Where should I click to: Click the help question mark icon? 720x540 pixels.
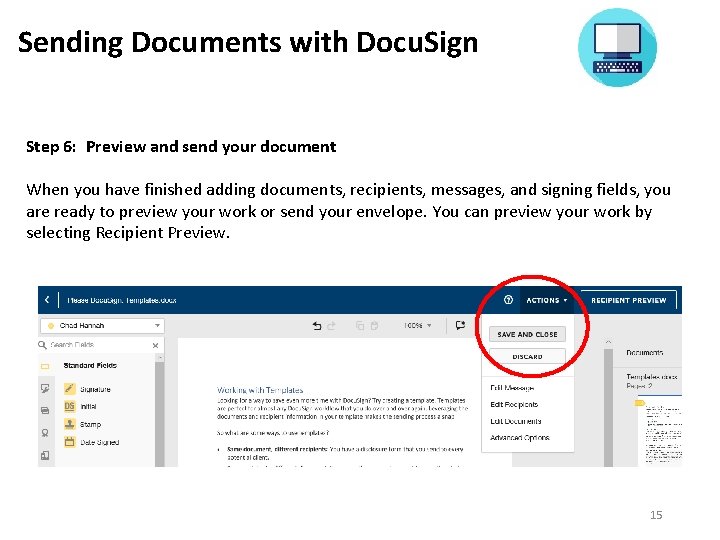508,300
